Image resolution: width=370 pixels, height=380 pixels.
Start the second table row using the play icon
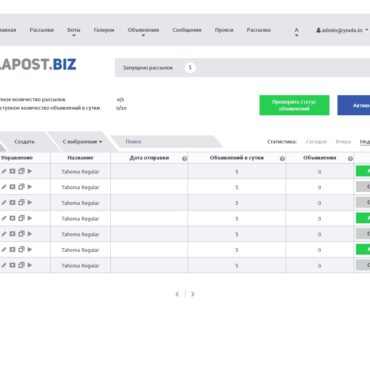pos(30,187)
